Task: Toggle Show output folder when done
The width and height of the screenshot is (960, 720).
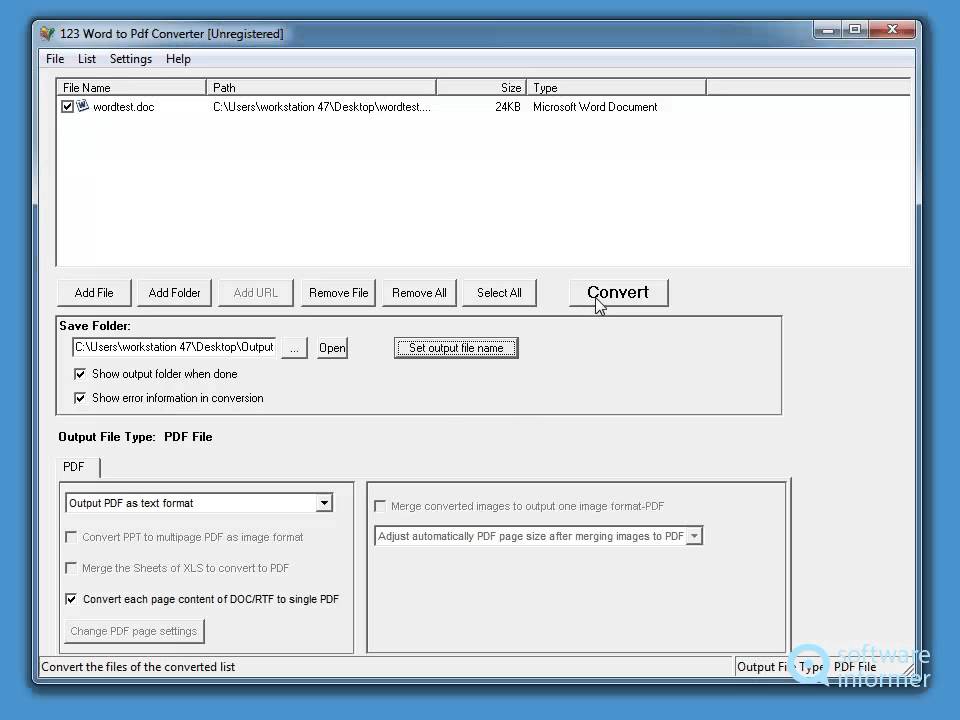Action: [x=80, y=373]
